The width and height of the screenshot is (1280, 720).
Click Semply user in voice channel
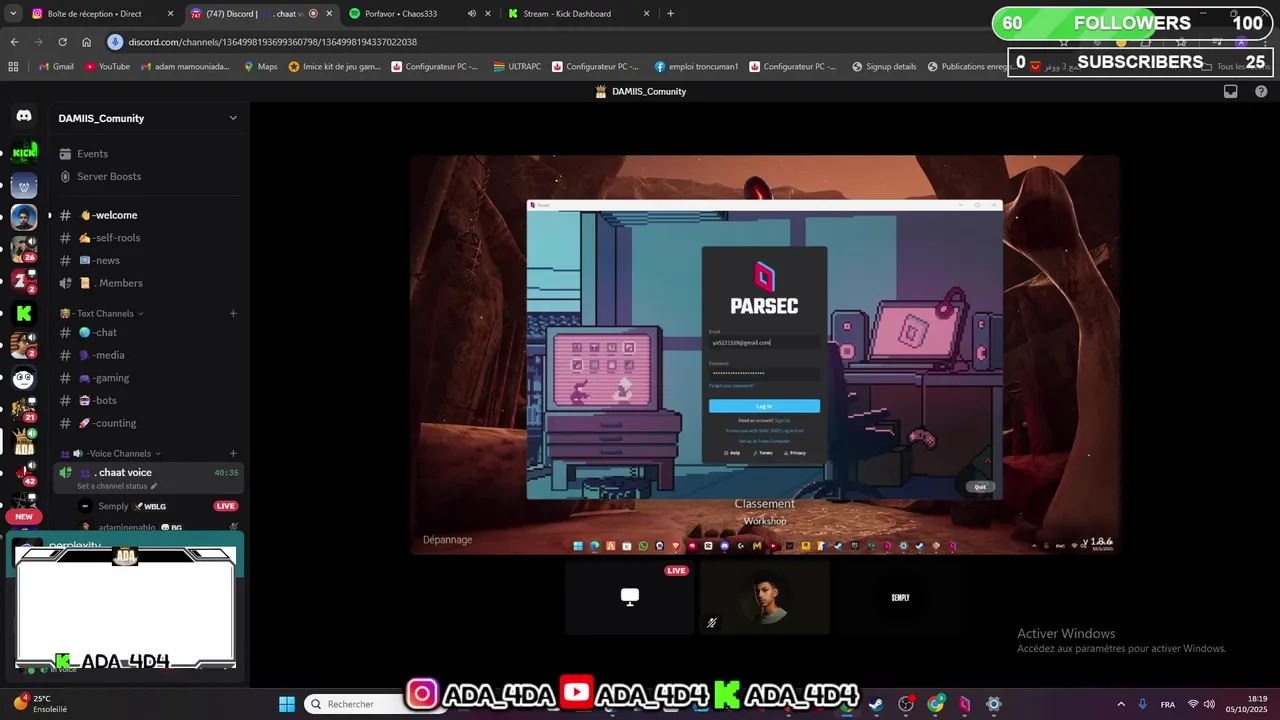click(x=159, y=506)
